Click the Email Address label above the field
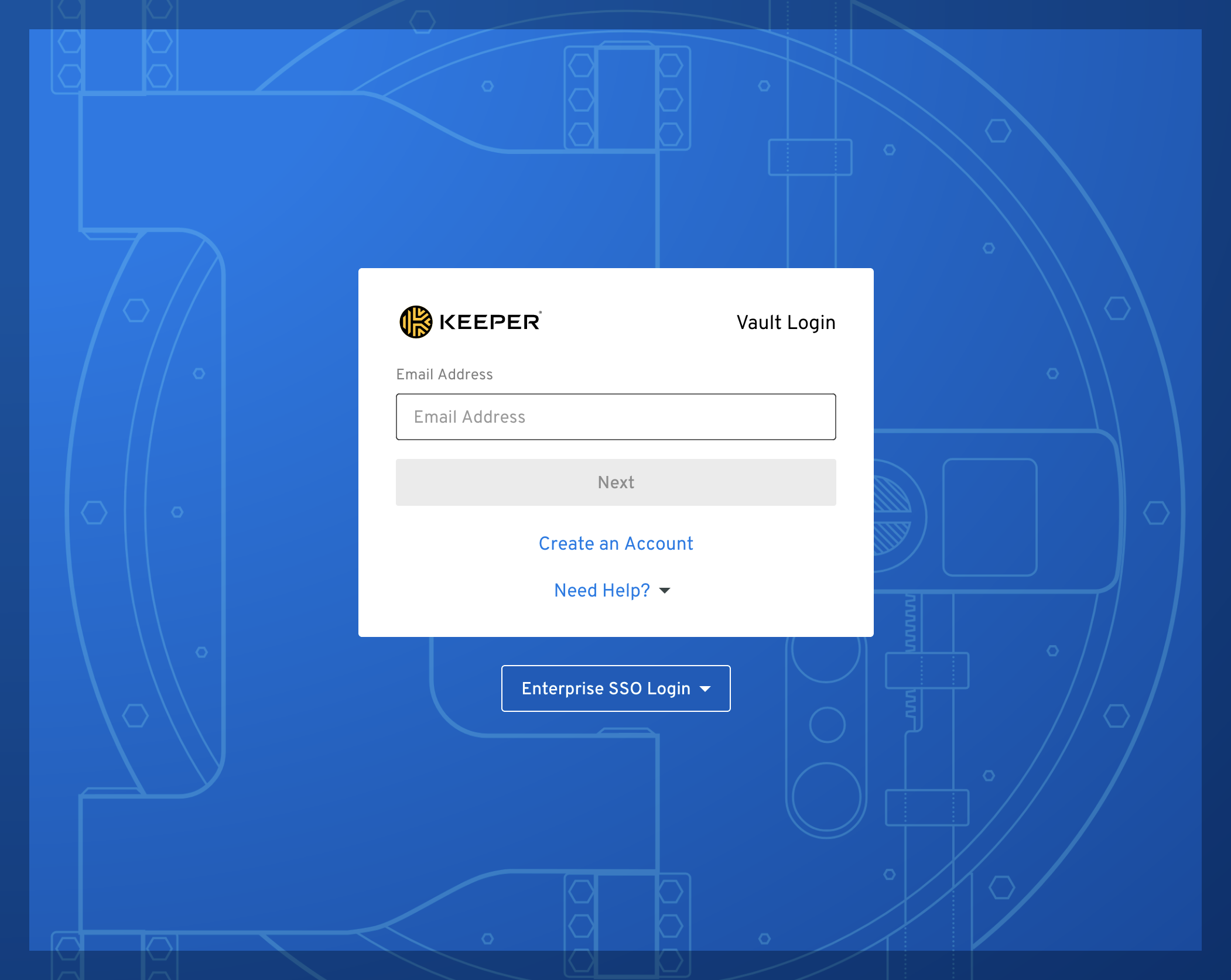Screen dimensions: 1231x980 (444, 374)
